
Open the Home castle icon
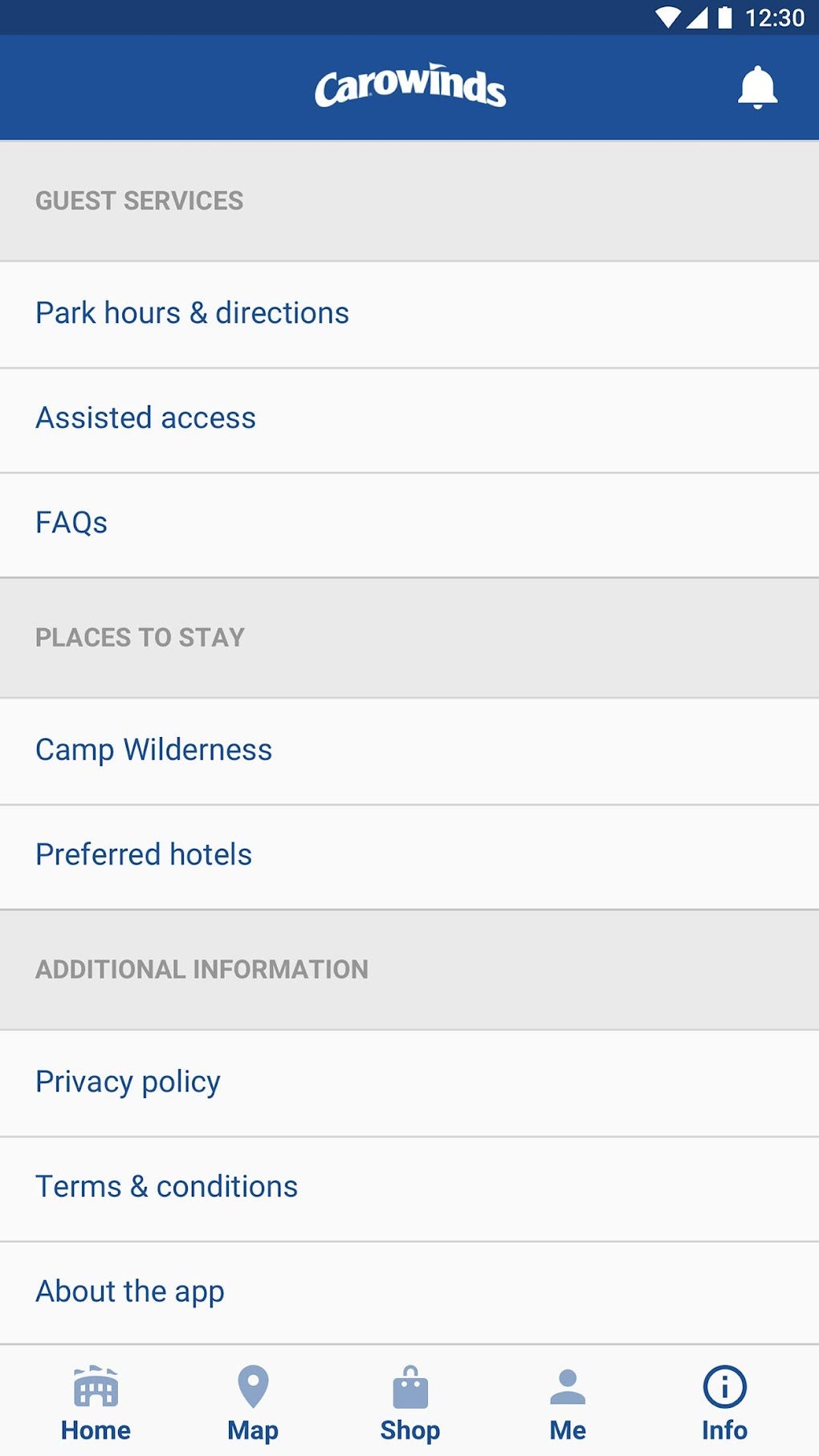(x=96, y=1387)
